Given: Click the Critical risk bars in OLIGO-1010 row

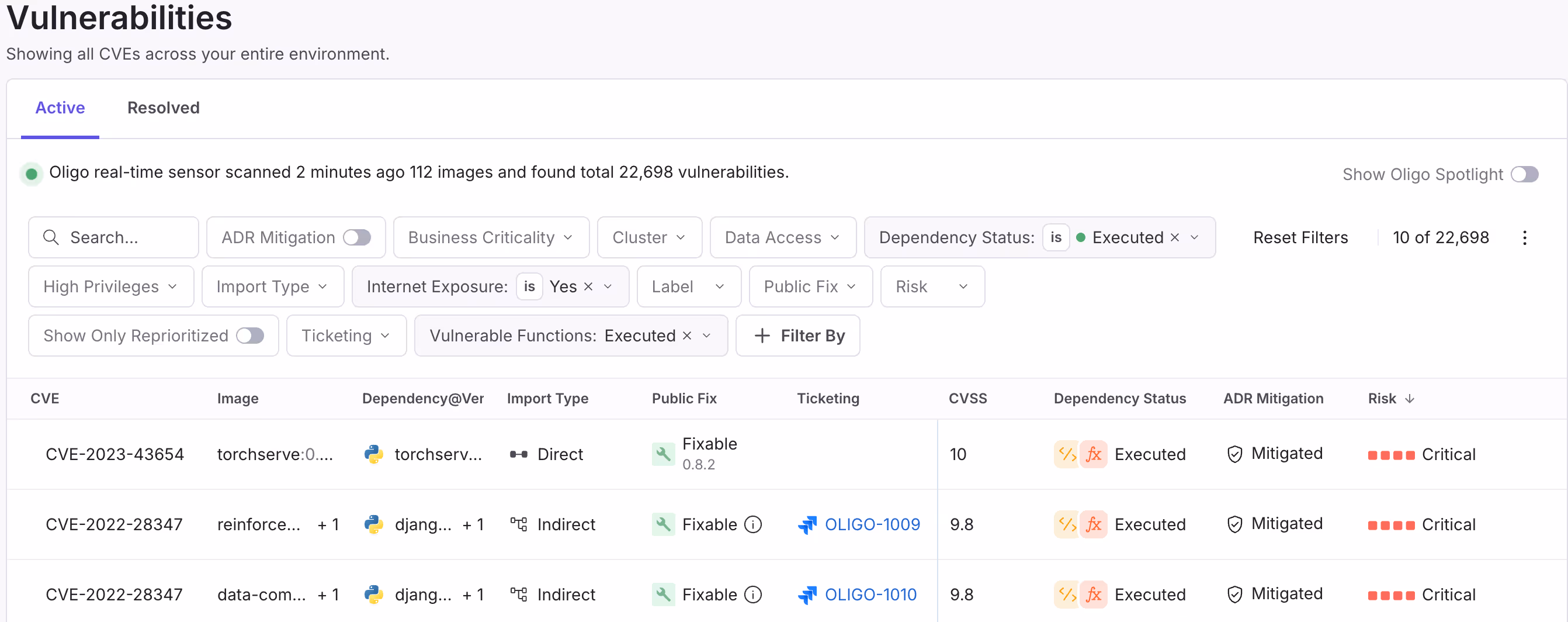Looking at the screenshot, I should [x=1391, y=595].
